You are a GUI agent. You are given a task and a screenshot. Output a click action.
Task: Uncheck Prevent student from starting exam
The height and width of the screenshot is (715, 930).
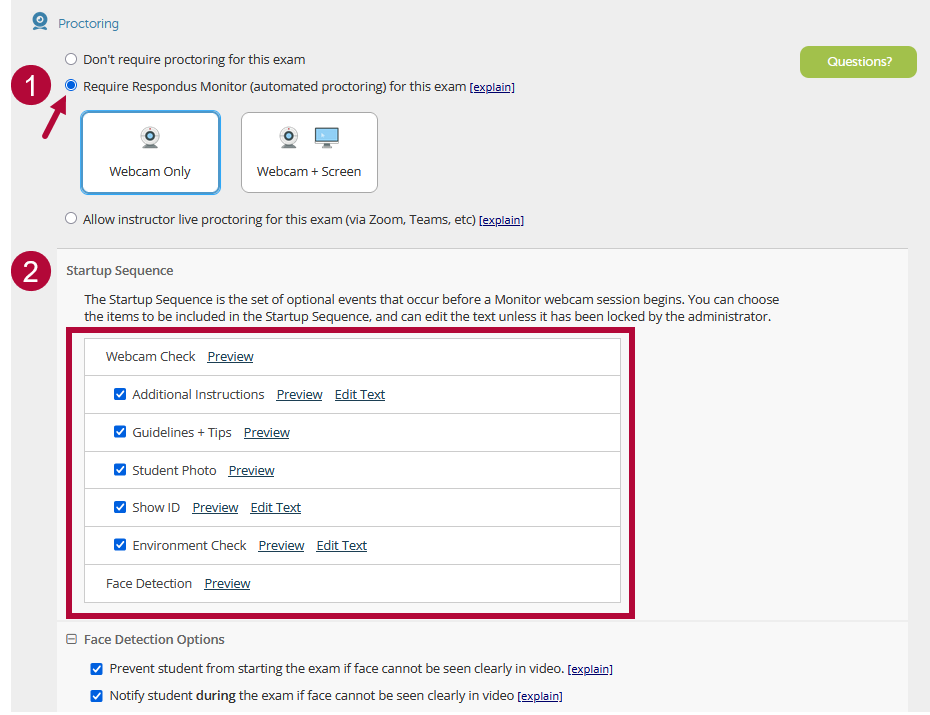96,668
